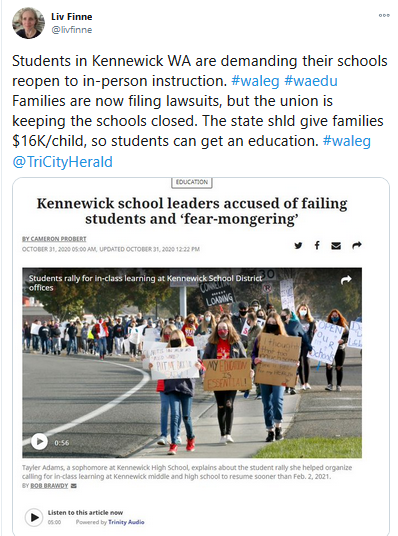
Task: Open the tweet's three-dot more options menu
Action: (384, 15)
